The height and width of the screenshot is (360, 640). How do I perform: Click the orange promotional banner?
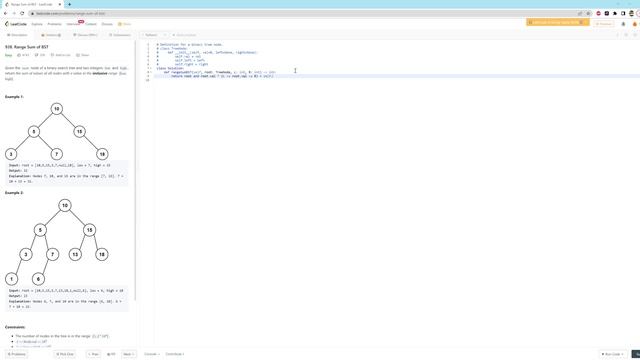point(557,22)
